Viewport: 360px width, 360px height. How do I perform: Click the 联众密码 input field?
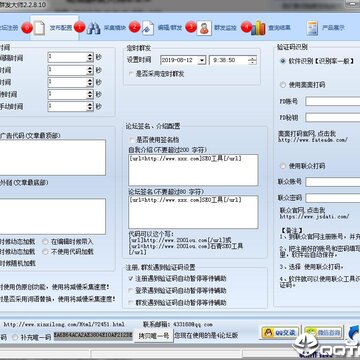(333, 198)
